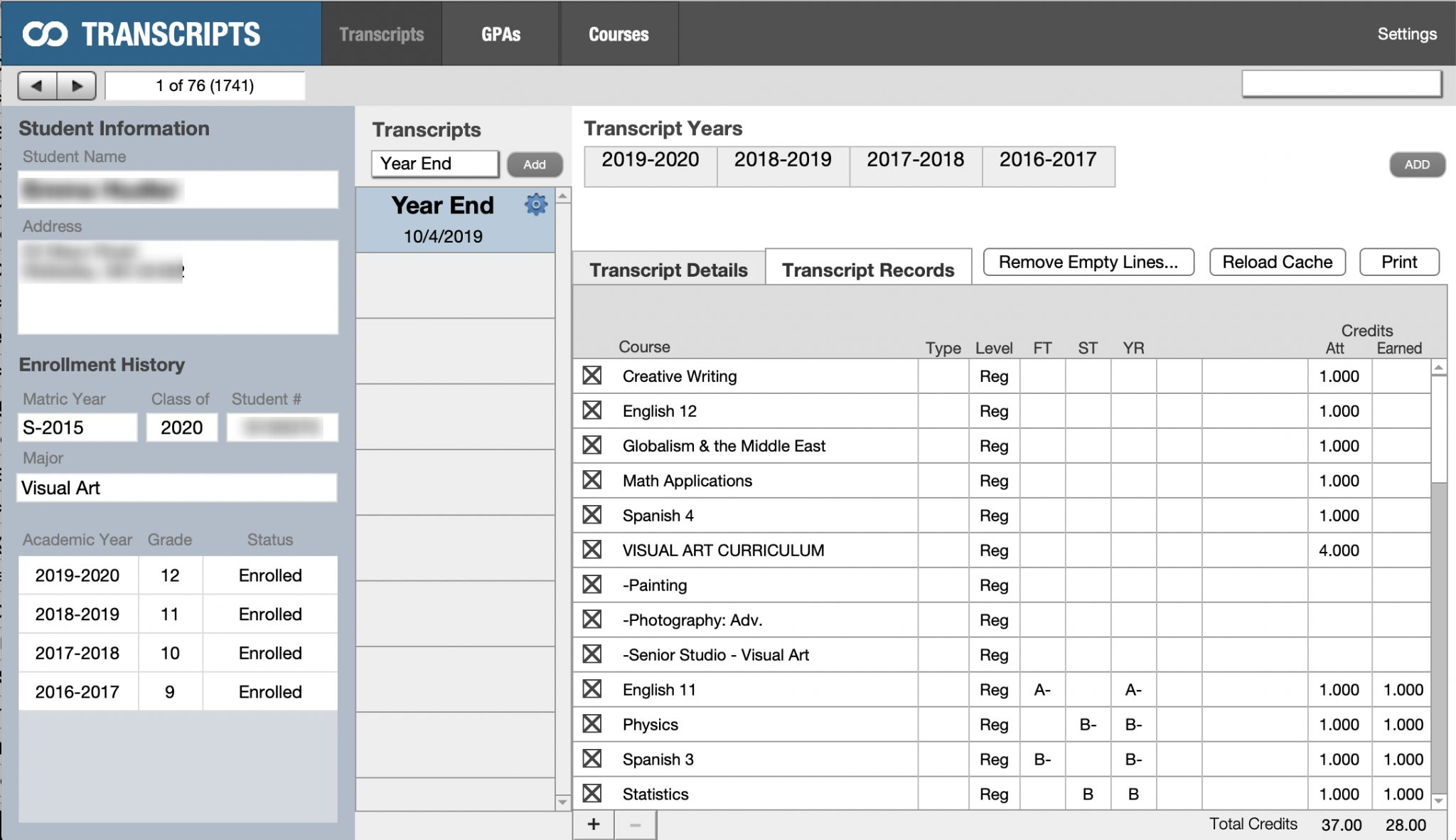
Task: Select the 2019-2020 enrollment history row
Action: [178, 575]
